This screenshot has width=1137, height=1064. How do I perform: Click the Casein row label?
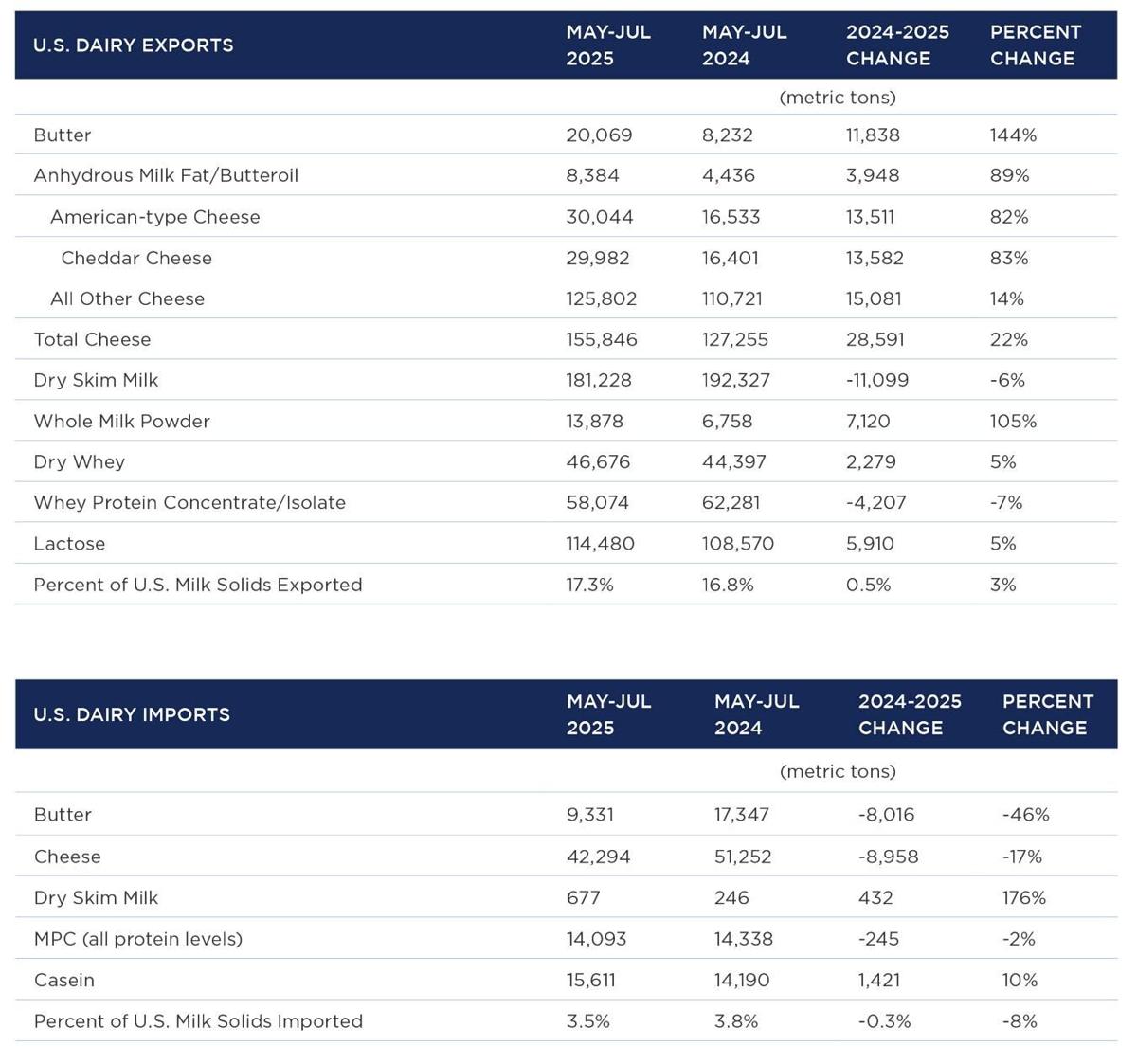coord(64,980)
